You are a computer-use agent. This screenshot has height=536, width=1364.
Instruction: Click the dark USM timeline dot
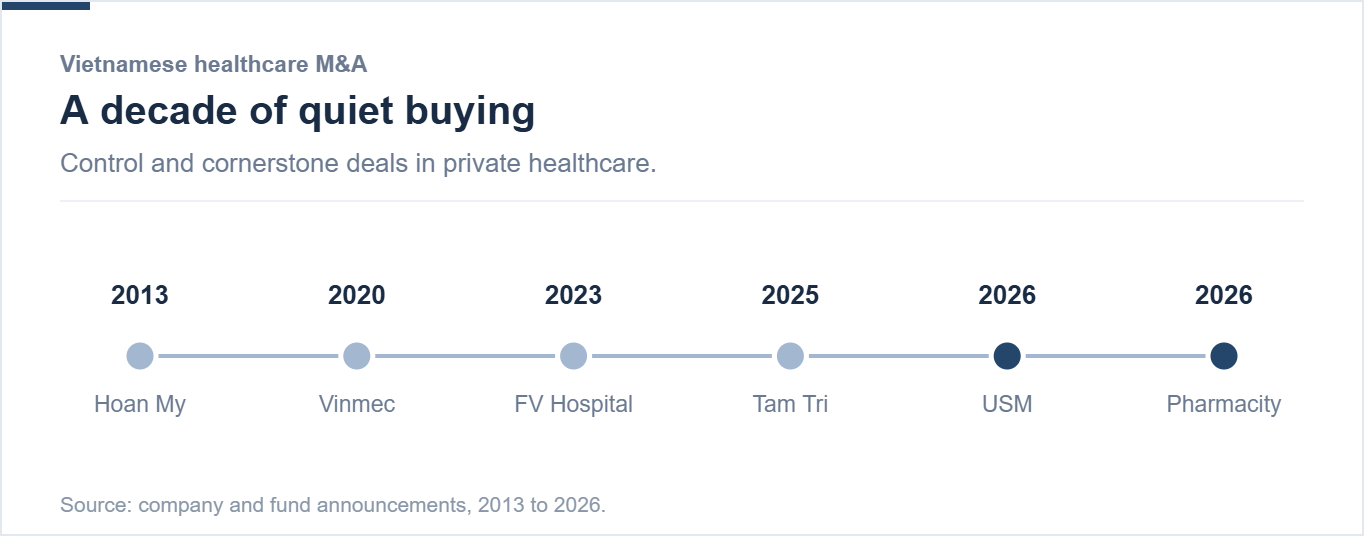click(1007, 356)
